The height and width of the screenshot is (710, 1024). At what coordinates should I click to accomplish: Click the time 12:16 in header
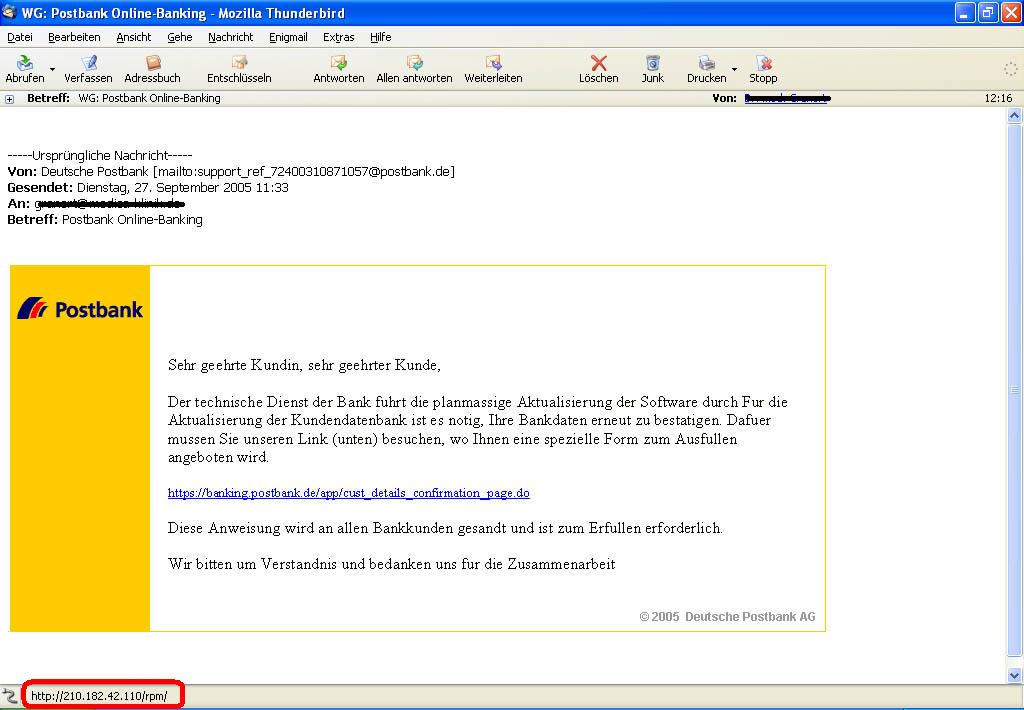(x=998, y=99)
